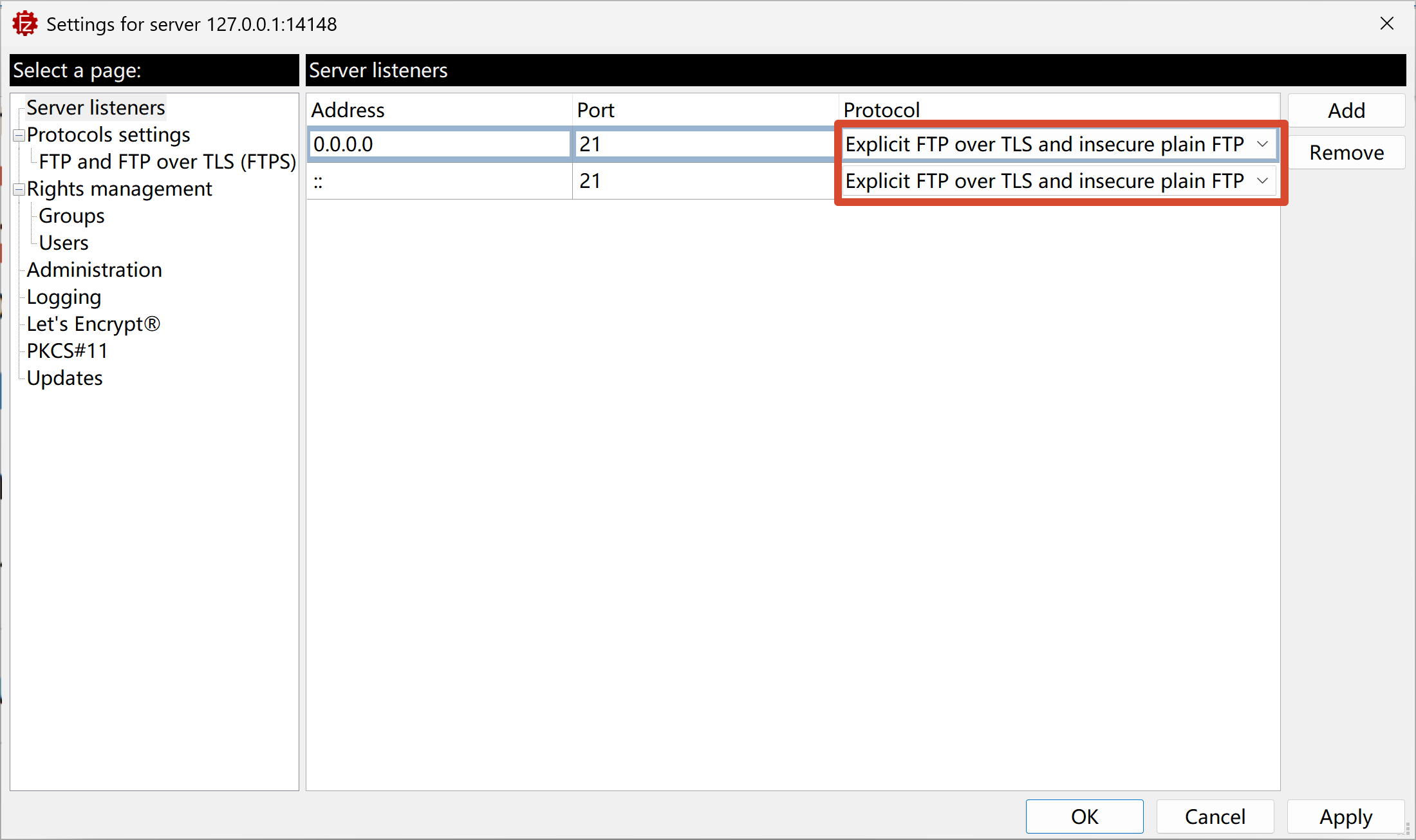This screenshot has width=1416, height=840.
Task: Open protocol dropdown for :: listener
Action: pos(1059,181)
